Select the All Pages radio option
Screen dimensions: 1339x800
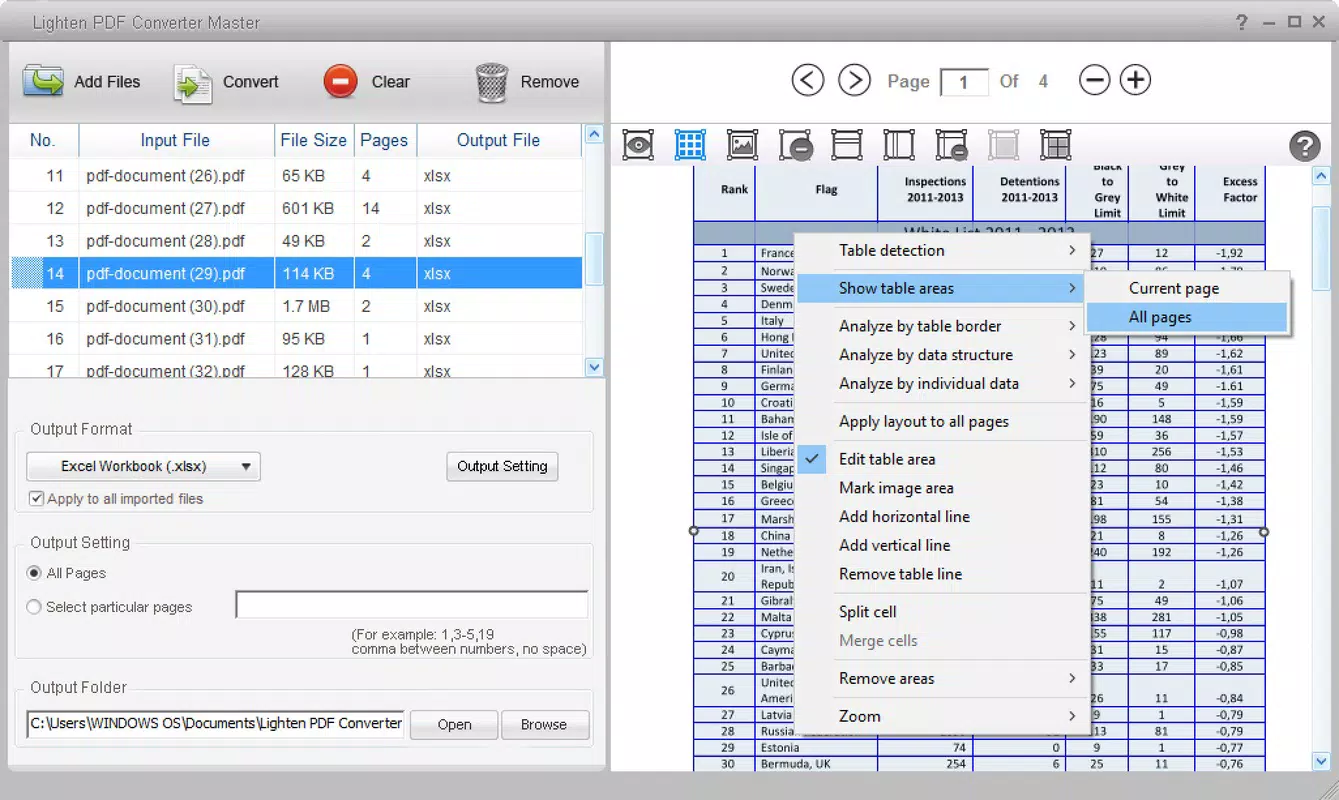tap(35, 573)
